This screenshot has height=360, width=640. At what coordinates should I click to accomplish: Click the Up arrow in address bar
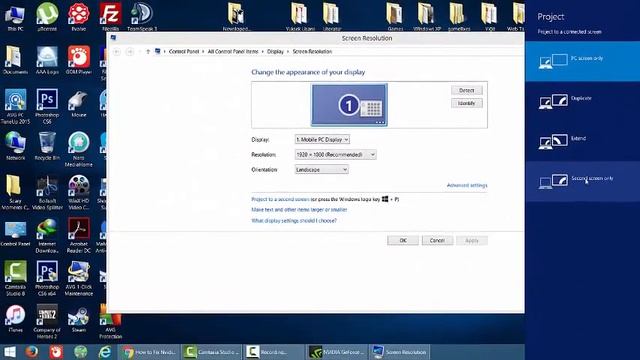(148, 51)
